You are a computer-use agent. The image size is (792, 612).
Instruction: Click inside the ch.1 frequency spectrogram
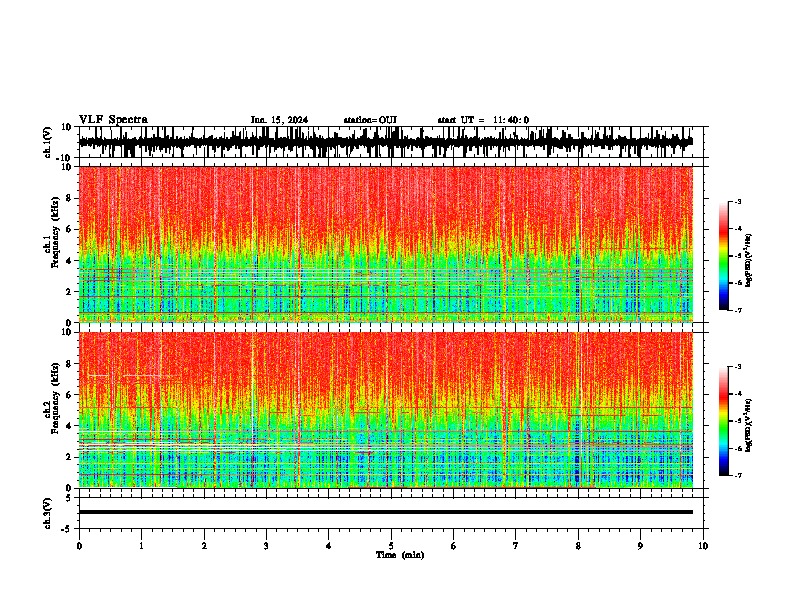pos(386,244)
